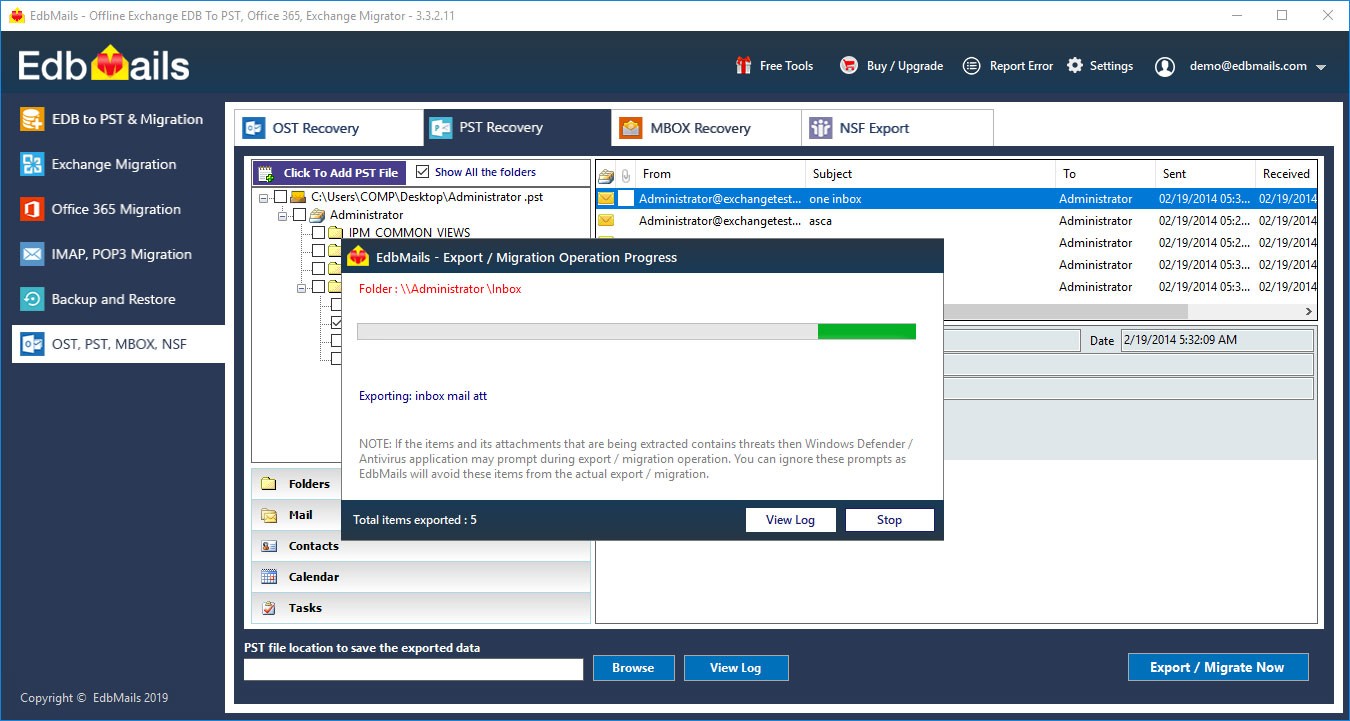Open the Office 365 Migration section
The width and height of the screenshot is (1350, 721).
coord(117,209)
